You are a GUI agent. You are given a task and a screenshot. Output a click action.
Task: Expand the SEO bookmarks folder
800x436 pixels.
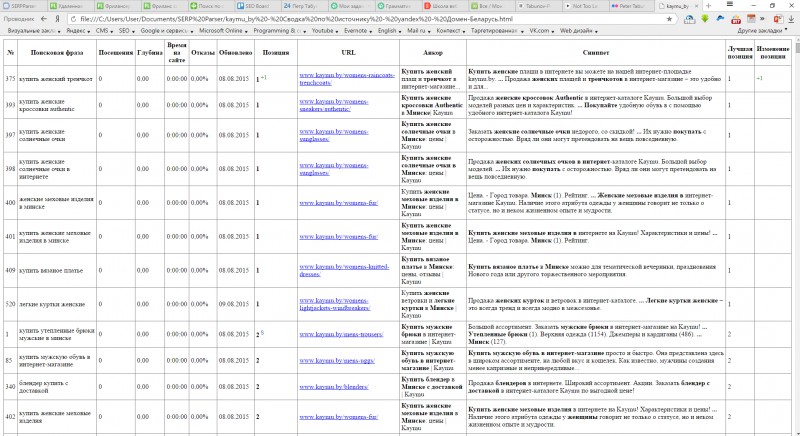pyautogui.click(x=127, y=31)
